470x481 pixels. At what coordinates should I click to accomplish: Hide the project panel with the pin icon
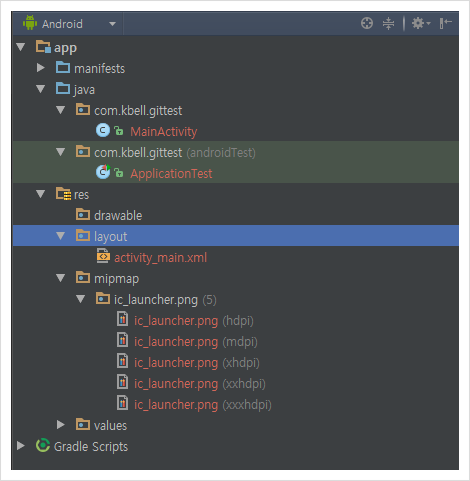tap(445, 23)
